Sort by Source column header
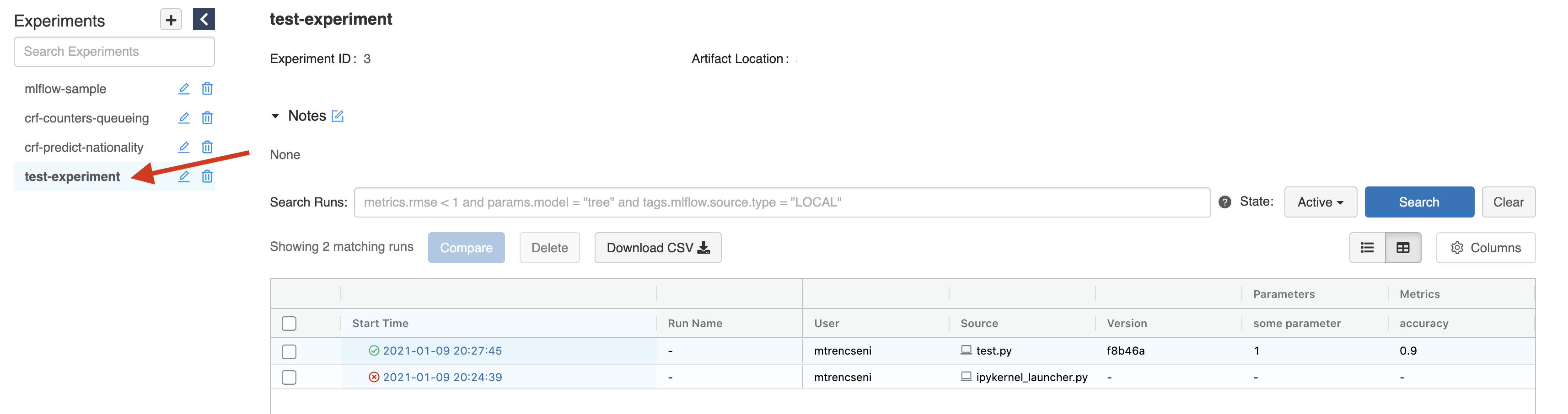Image resolution: width=1568 pixels, height=414 pixels. coord(979,324)
